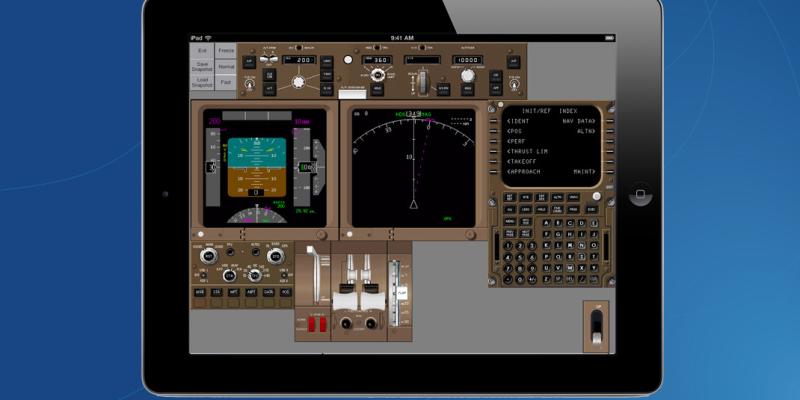Toggle the V/S-FPA selector switch
Screen dimensions: 800x400
422,47
